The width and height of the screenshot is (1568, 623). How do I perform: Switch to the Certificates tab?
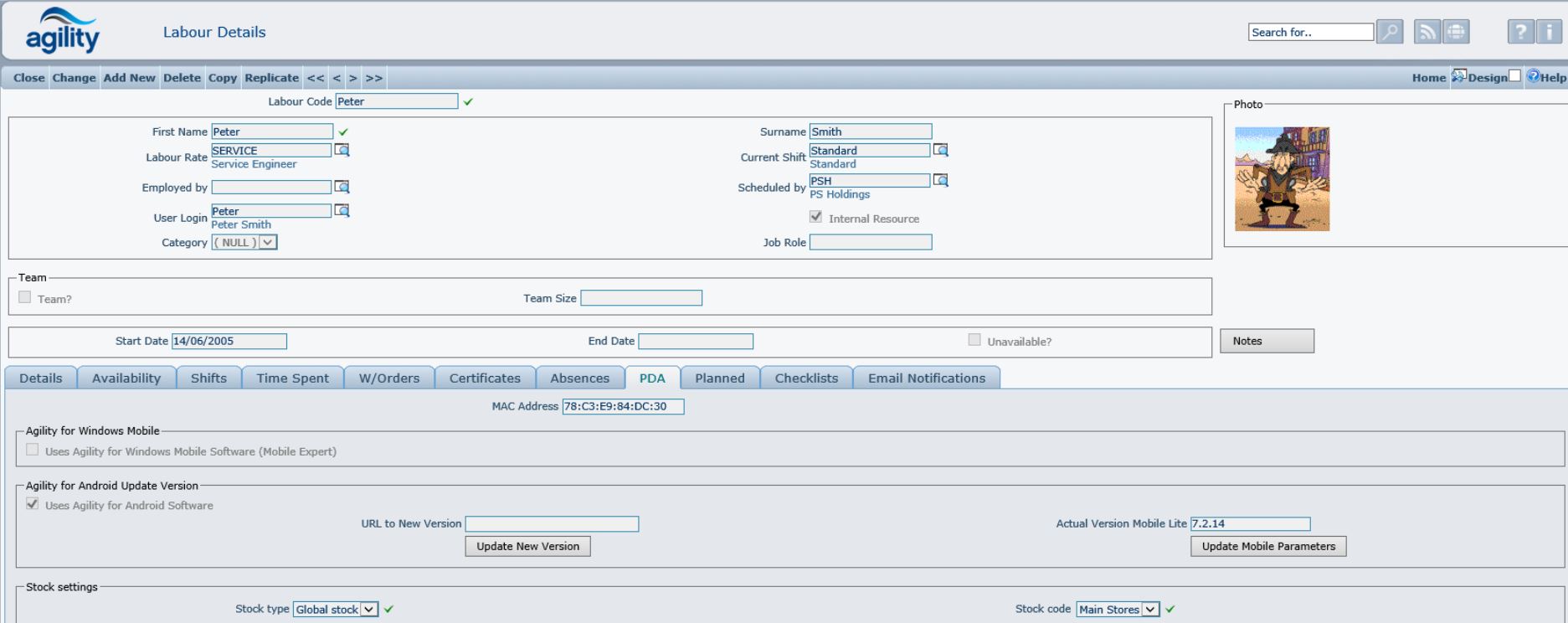click(485, 378)
